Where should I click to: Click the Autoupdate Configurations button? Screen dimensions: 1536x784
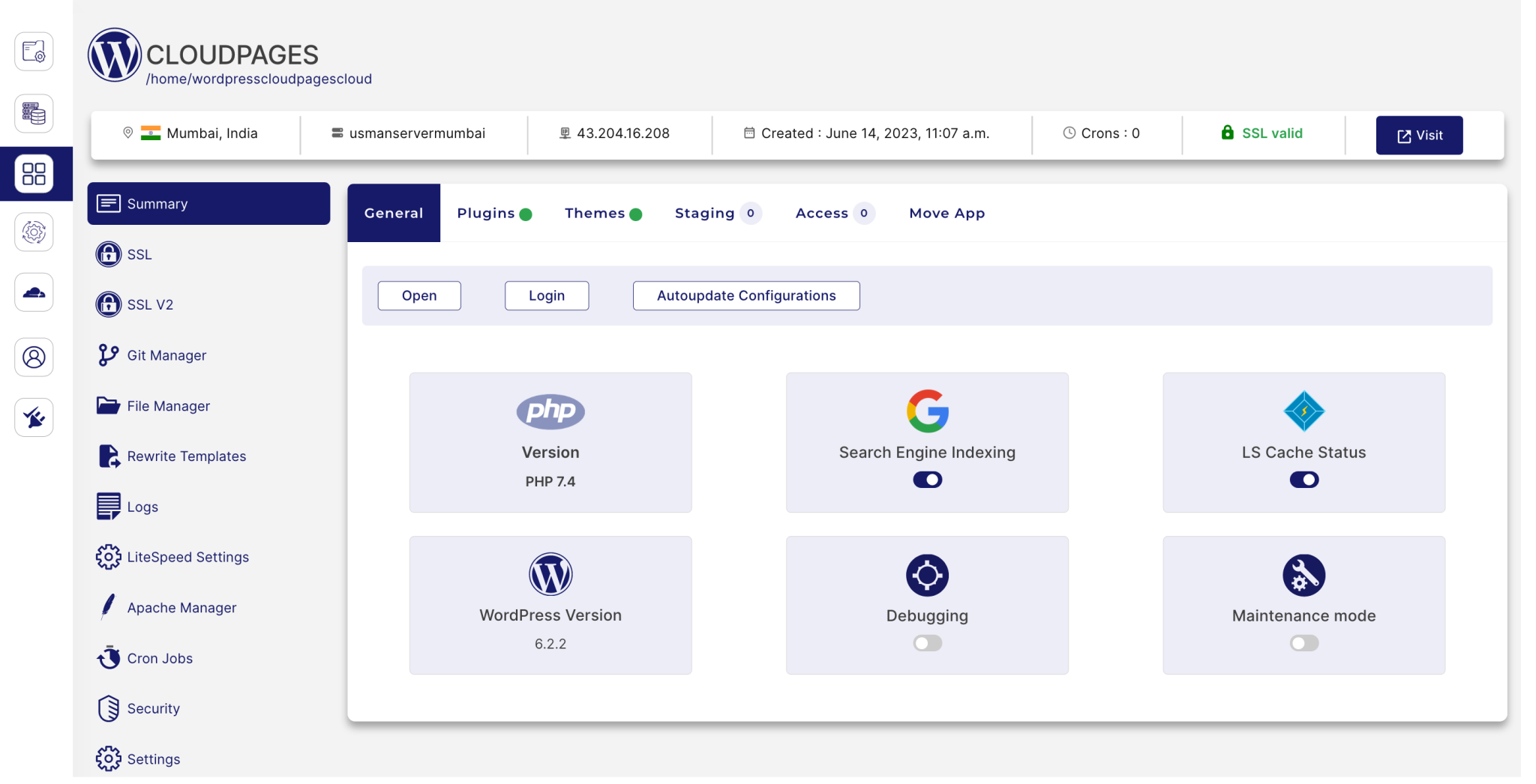point(746,296)
